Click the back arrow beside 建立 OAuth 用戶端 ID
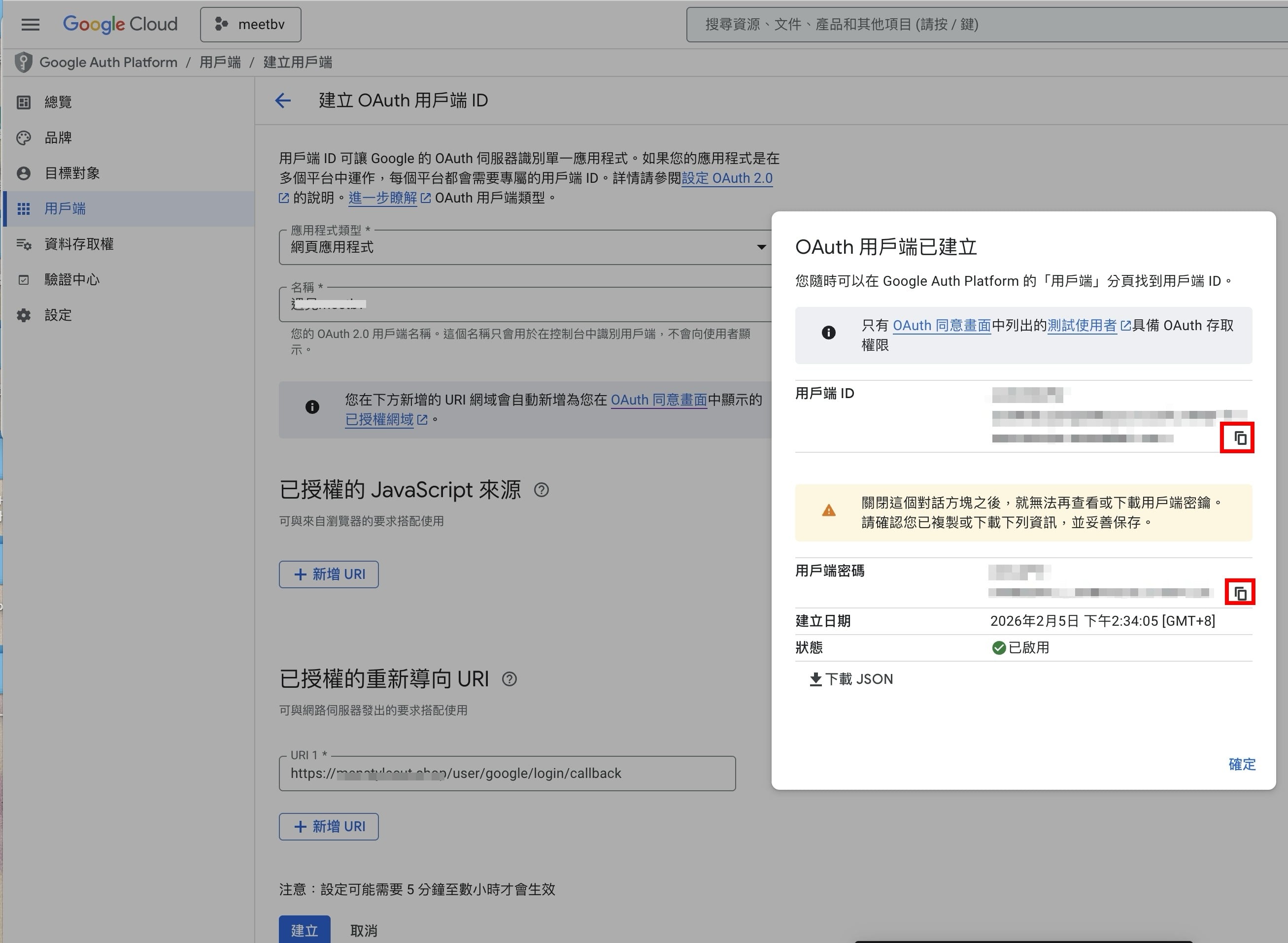The image size is (1288, 943). pos(283,101)
